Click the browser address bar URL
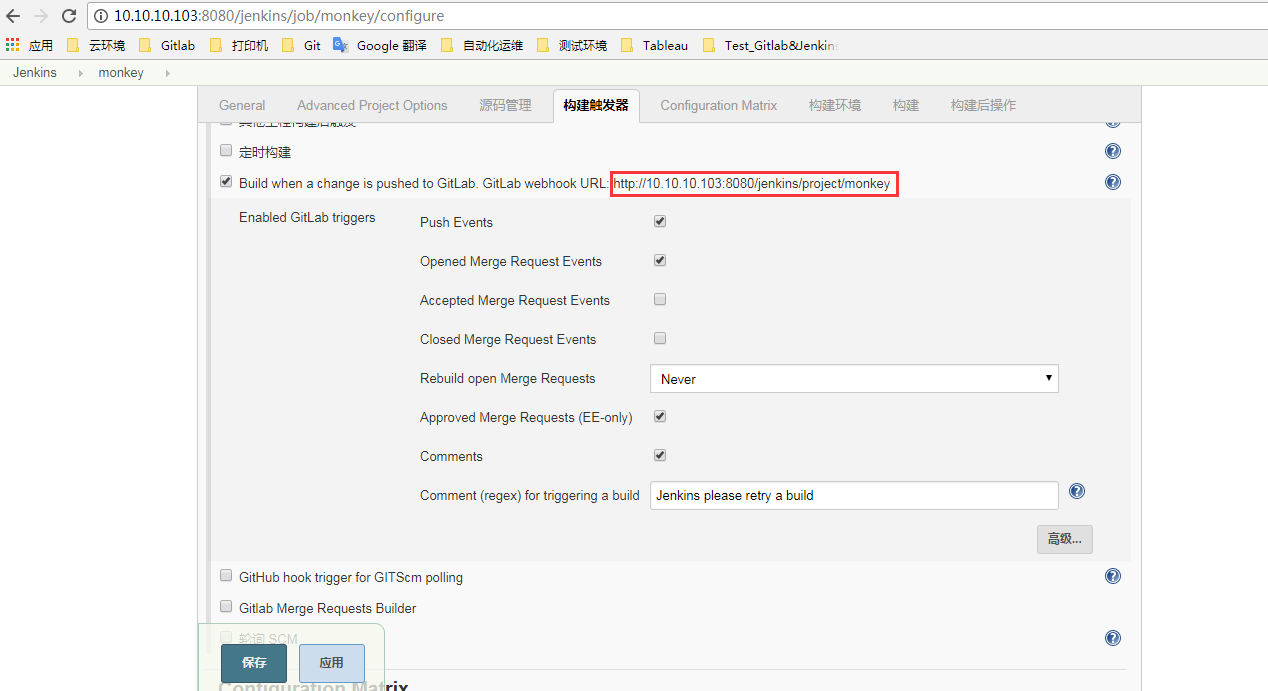1268x691 pixels. (x=279, y=16)
